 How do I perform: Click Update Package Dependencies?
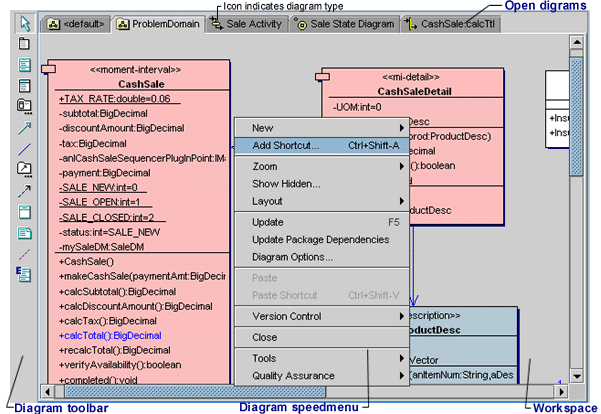pos(320,239)
